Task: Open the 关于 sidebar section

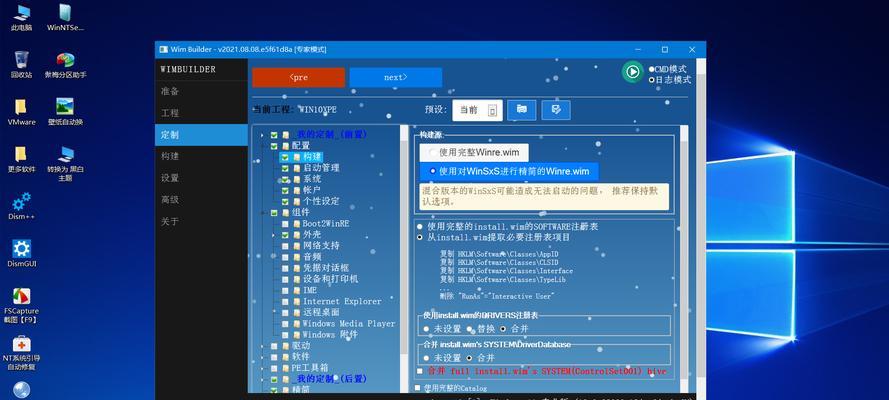Action: pyautogui.click(x=201, y=222)
